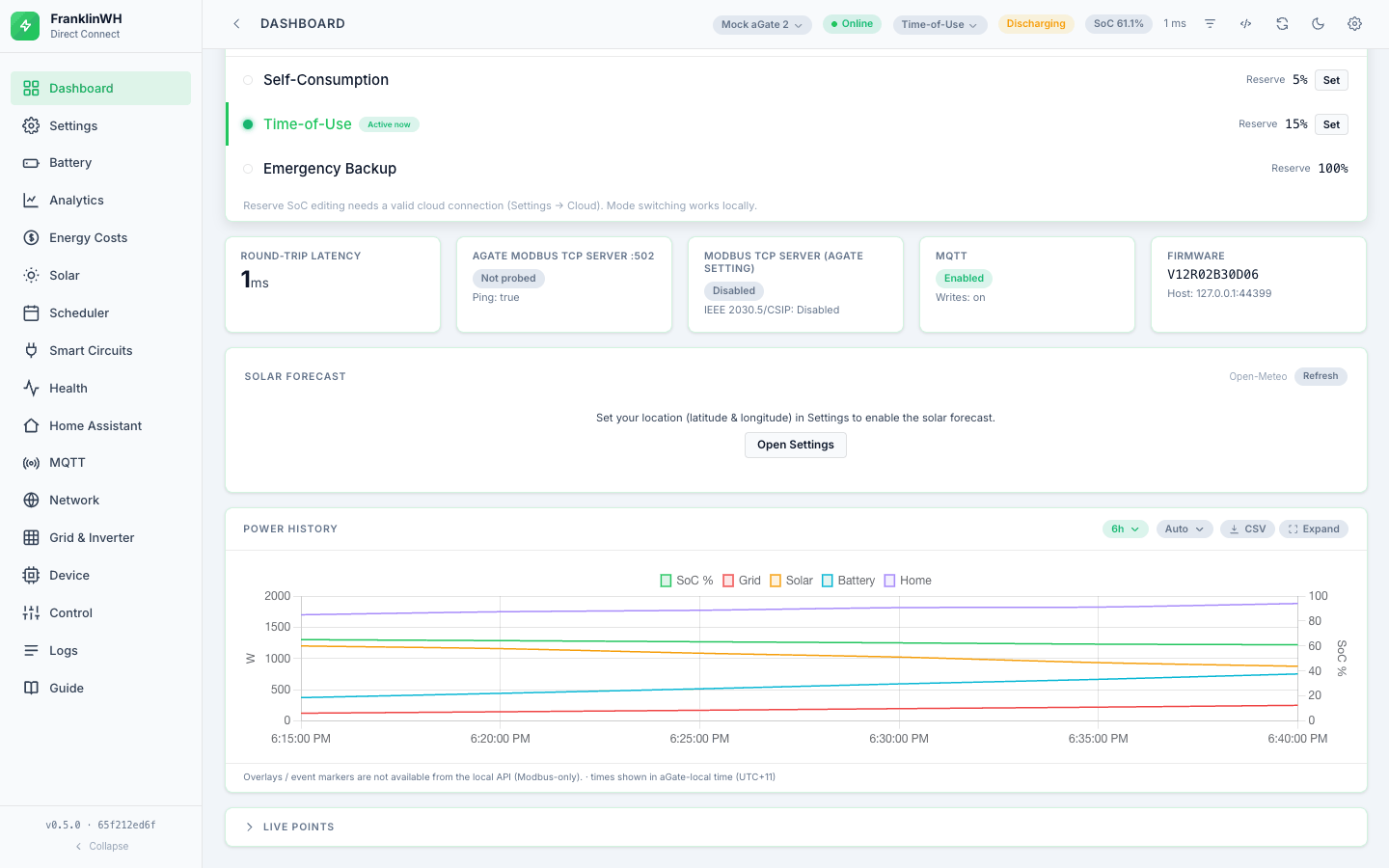1389x868 pixels.
Task: Open the 6h time range dropdown
Action: [1125, 529]
